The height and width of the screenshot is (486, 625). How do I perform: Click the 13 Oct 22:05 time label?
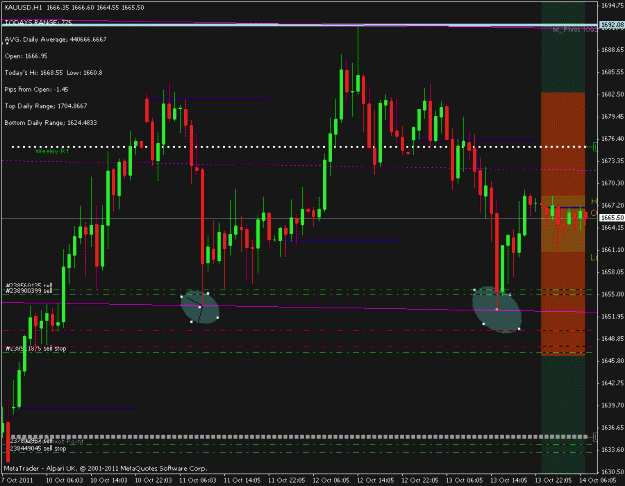click(x=553, y=480)
